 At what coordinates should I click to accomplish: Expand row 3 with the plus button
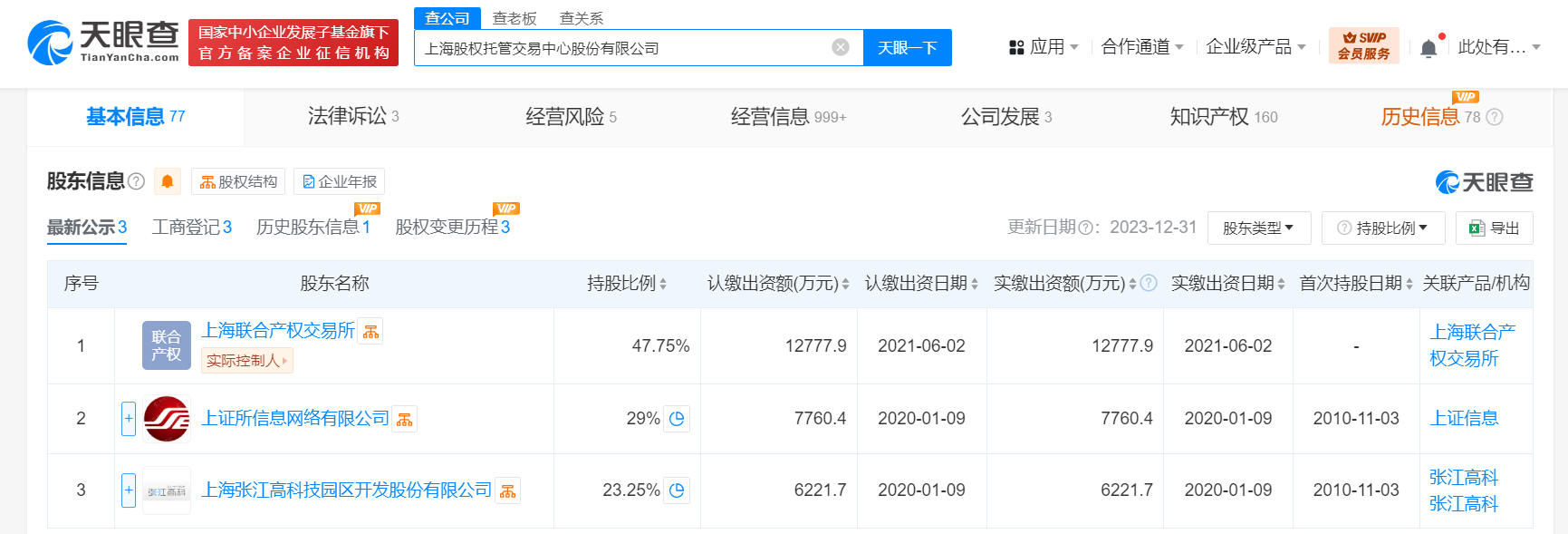(x=129, y=490)
